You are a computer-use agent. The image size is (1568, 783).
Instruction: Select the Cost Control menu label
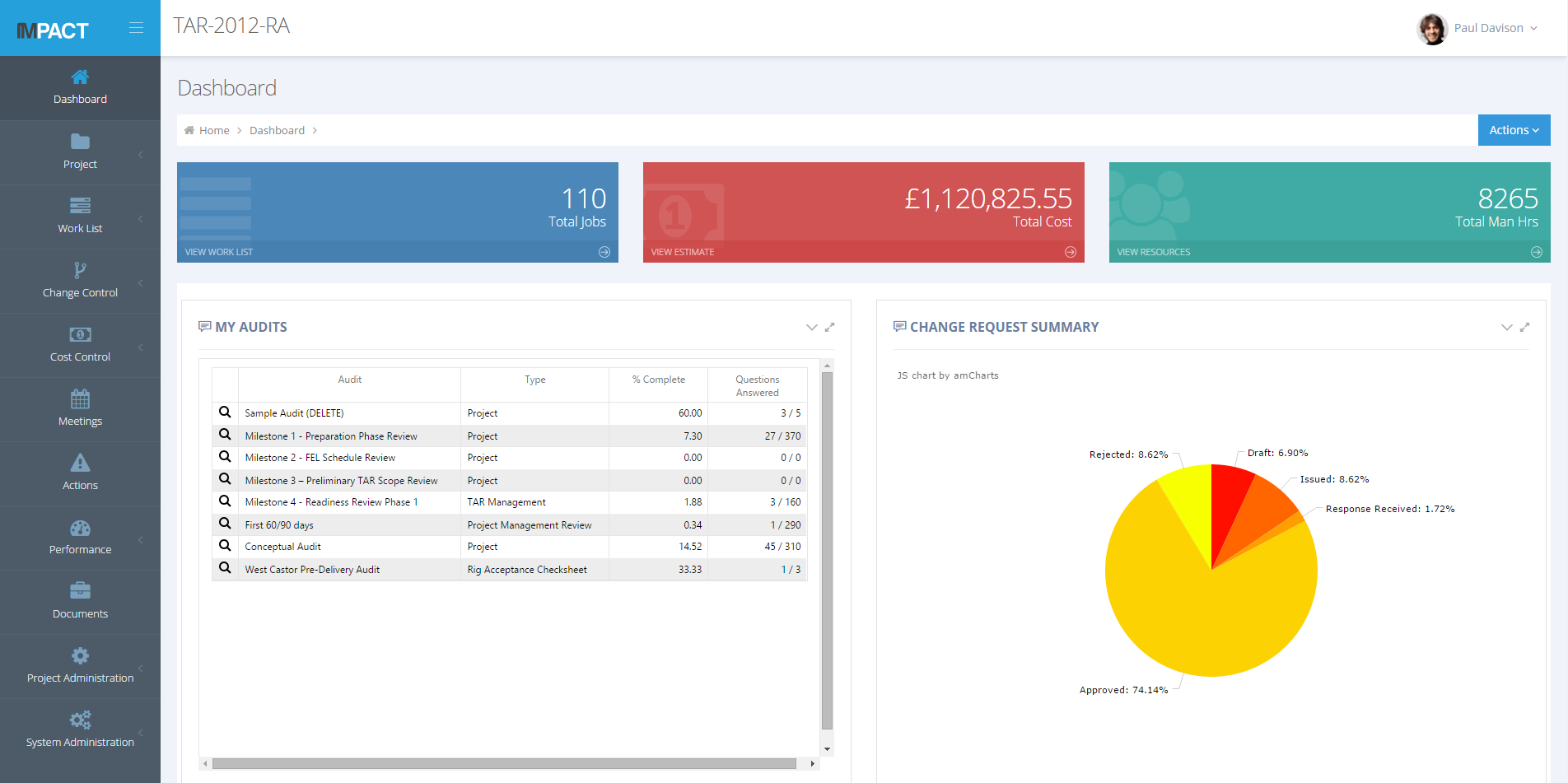(x=80, y=357)
